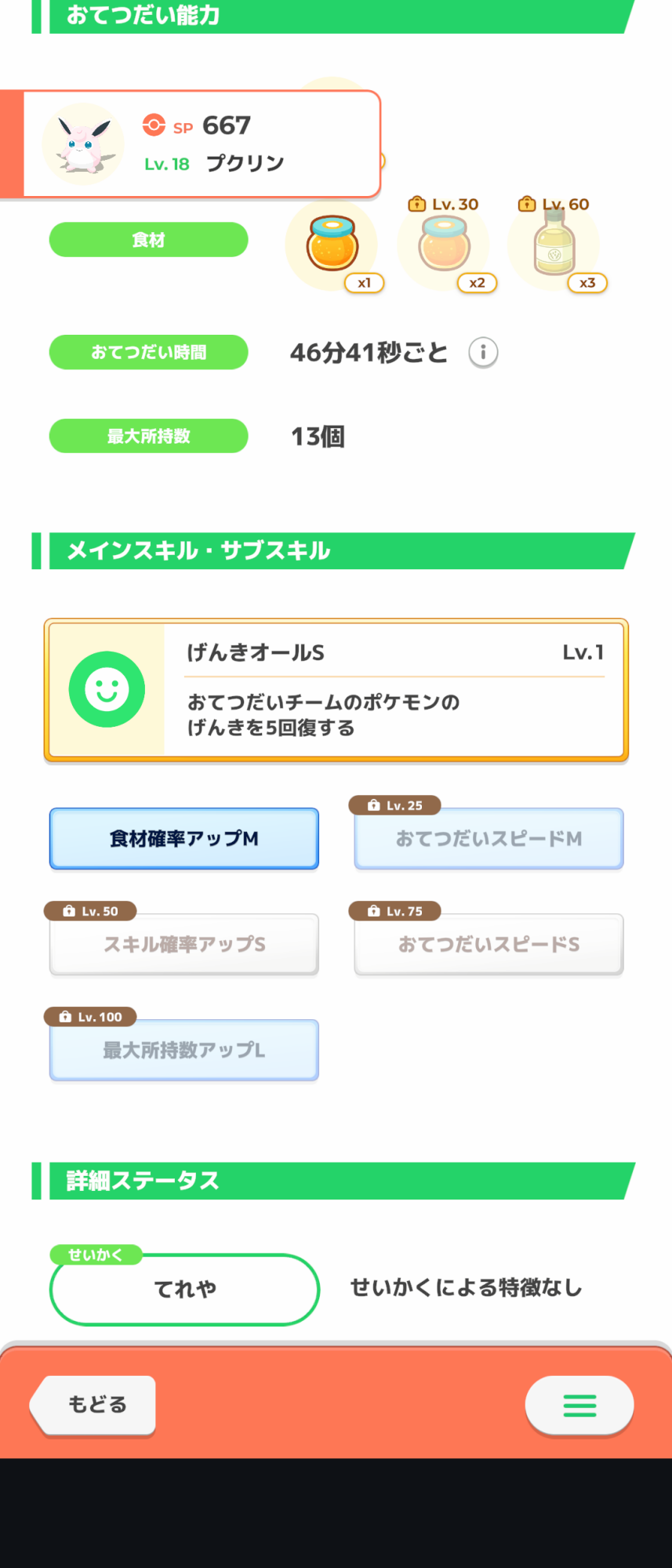This screenshot has width=672, height=1568.
Task: Tap the info icon beside おてつだい時間
Action: [483, 353]
